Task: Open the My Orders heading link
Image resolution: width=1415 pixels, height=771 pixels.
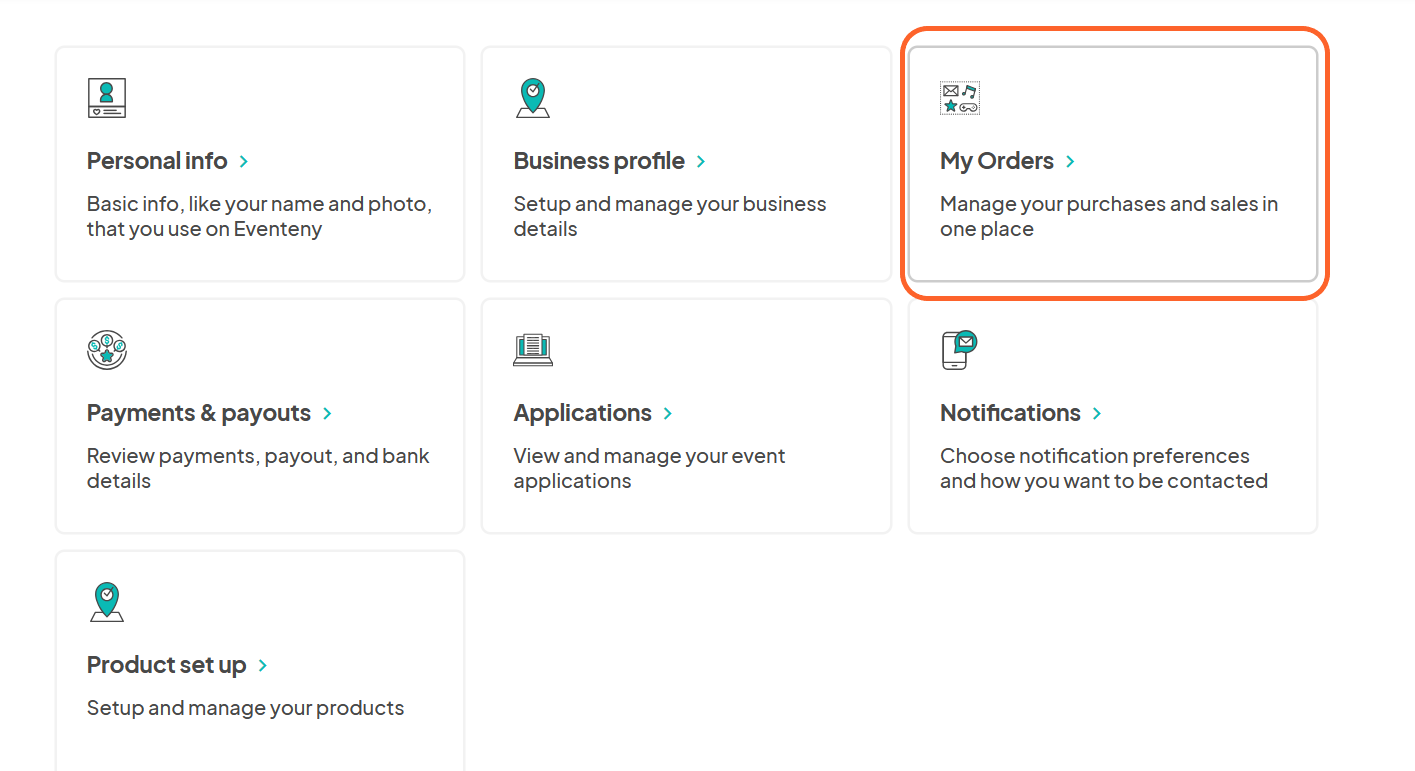Action: [x=997, y=161]
